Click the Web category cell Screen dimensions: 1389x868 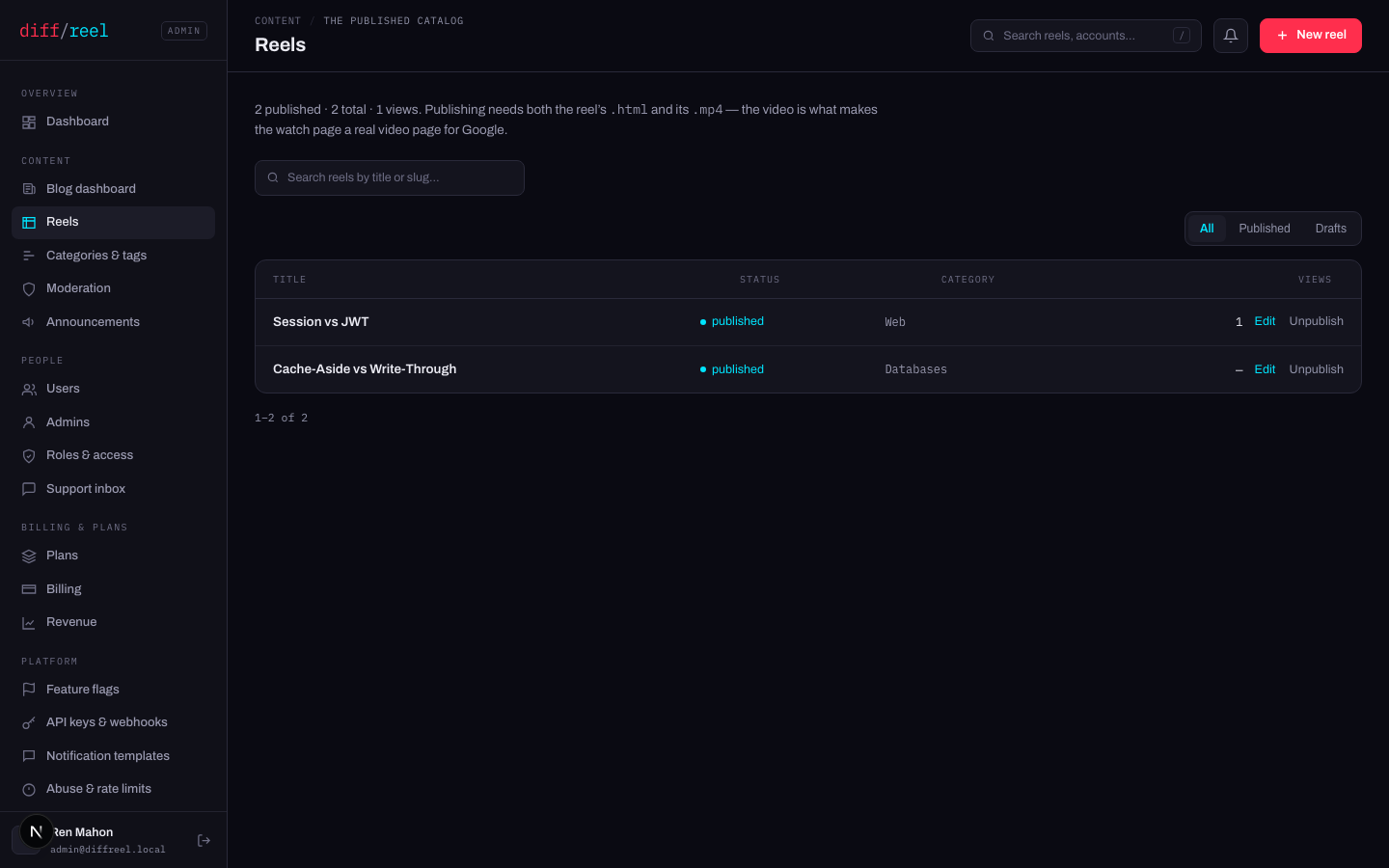click(895, 322)
